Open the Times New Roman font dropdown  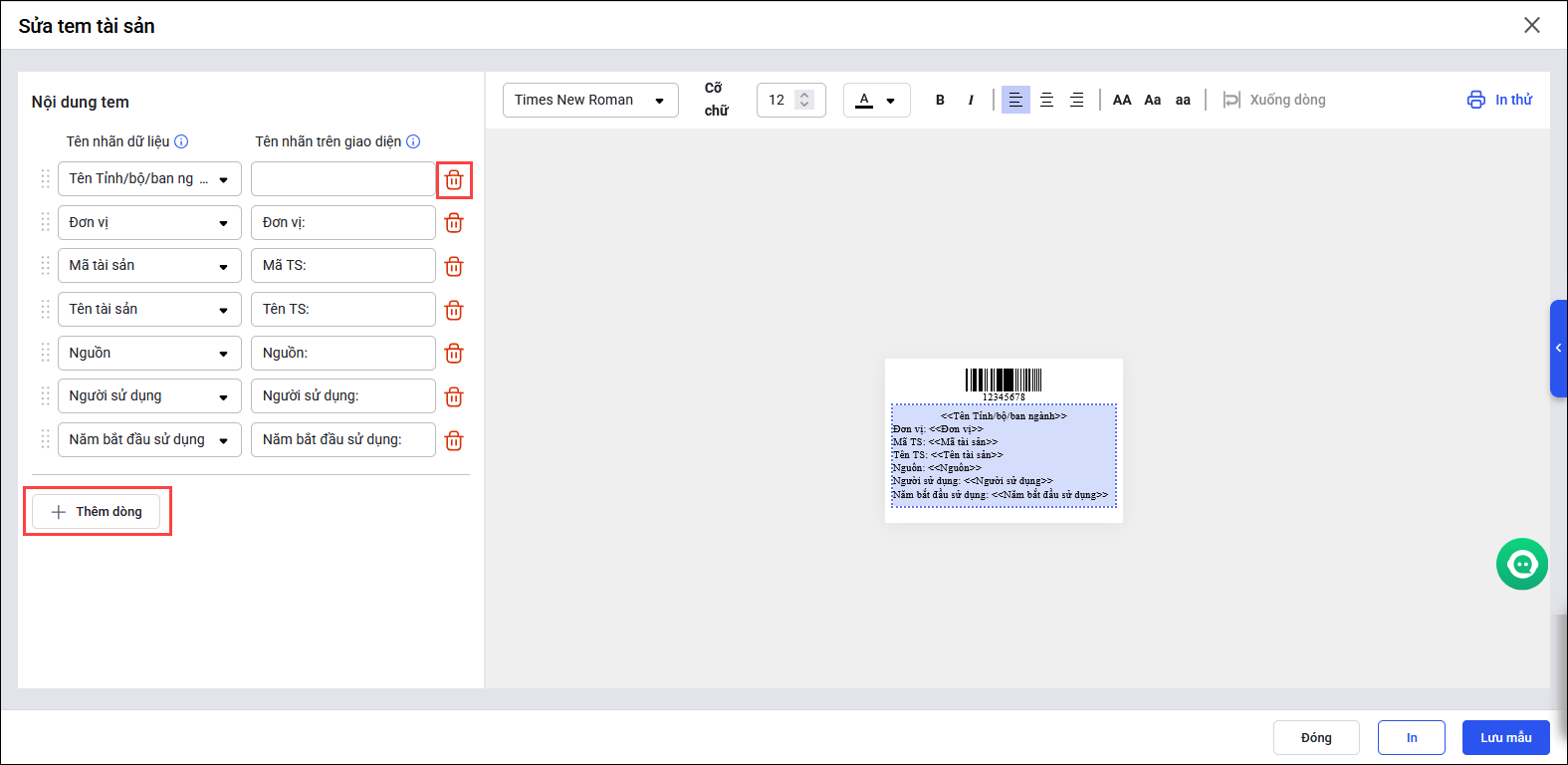590,100
